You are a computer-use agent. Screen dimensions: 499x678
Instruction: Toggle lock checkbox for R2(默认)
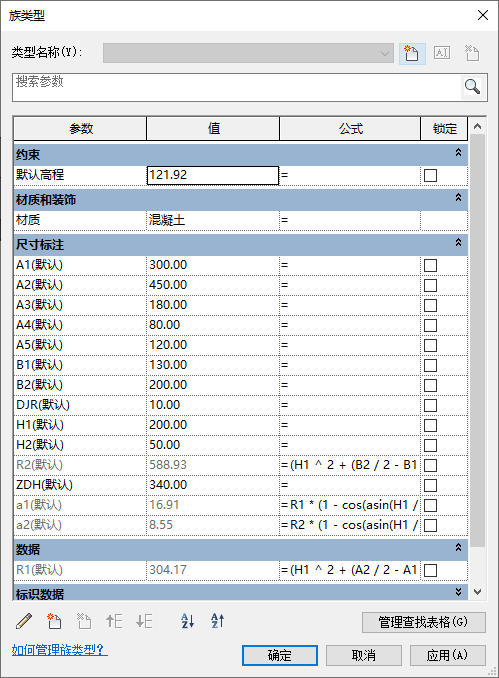[x=430, y=465]
